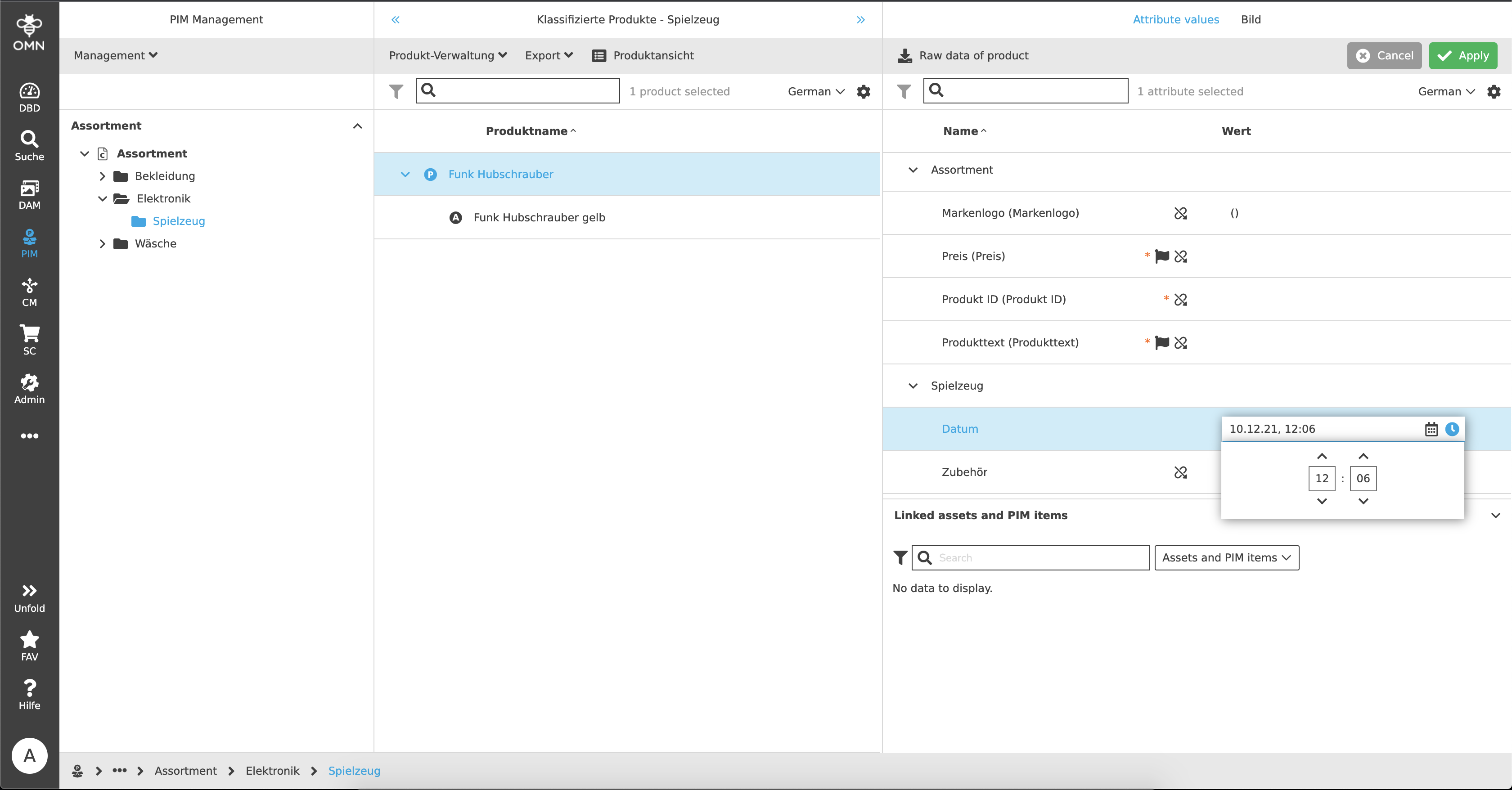Select the clock icon in date picker
Screen dimensions: 1512x790
point(1452,429)
